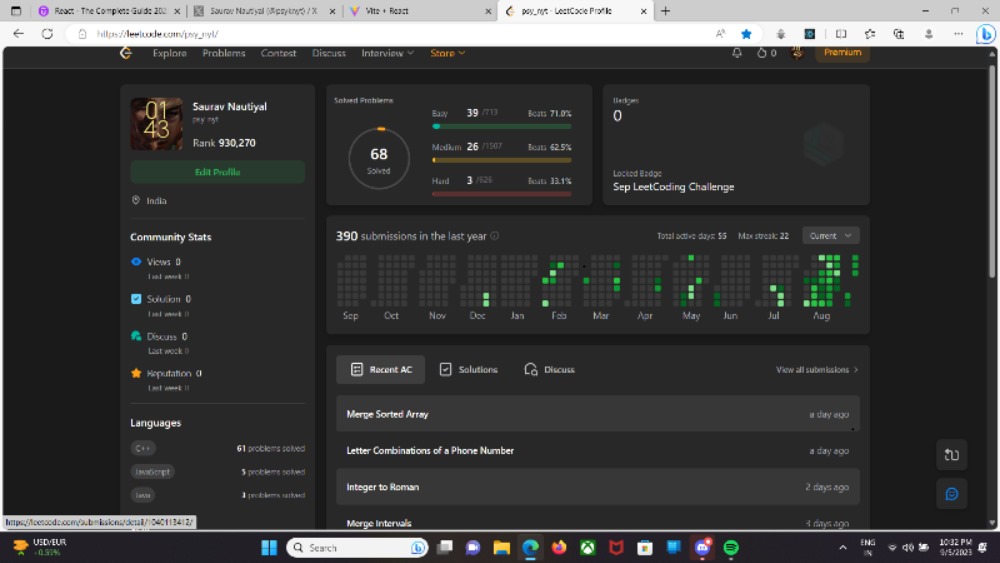The image size is (1000, 563).
Task: Open Letter Combinations of a Phone Number
Action: coord(598,450)
